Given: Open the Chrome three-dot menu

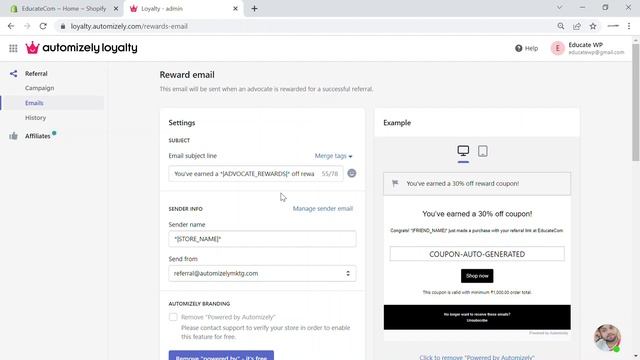Looking at the screenshot, I should tap(629, 26).
